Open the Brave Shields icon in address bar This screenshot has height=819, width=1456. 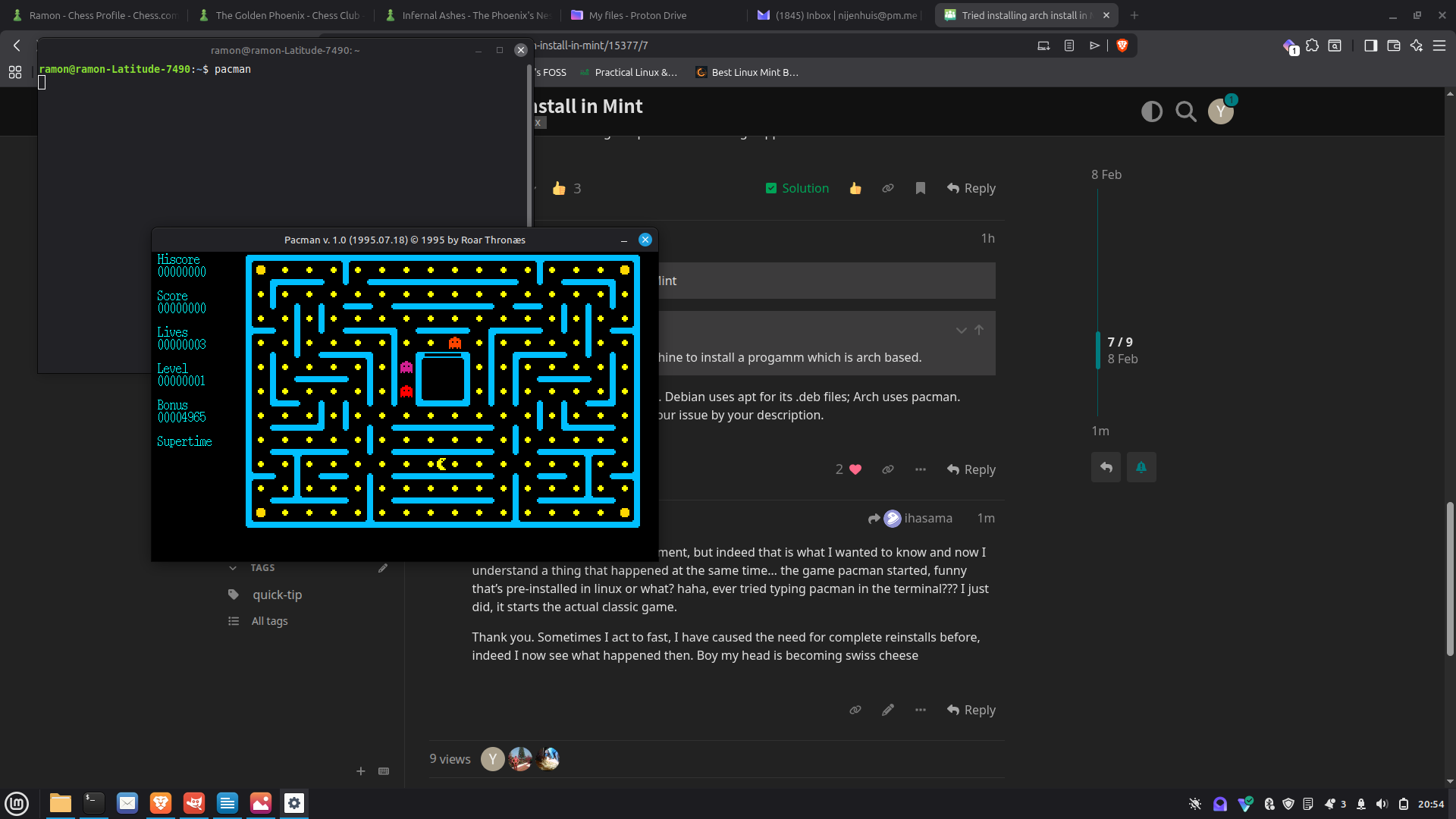1122,45
